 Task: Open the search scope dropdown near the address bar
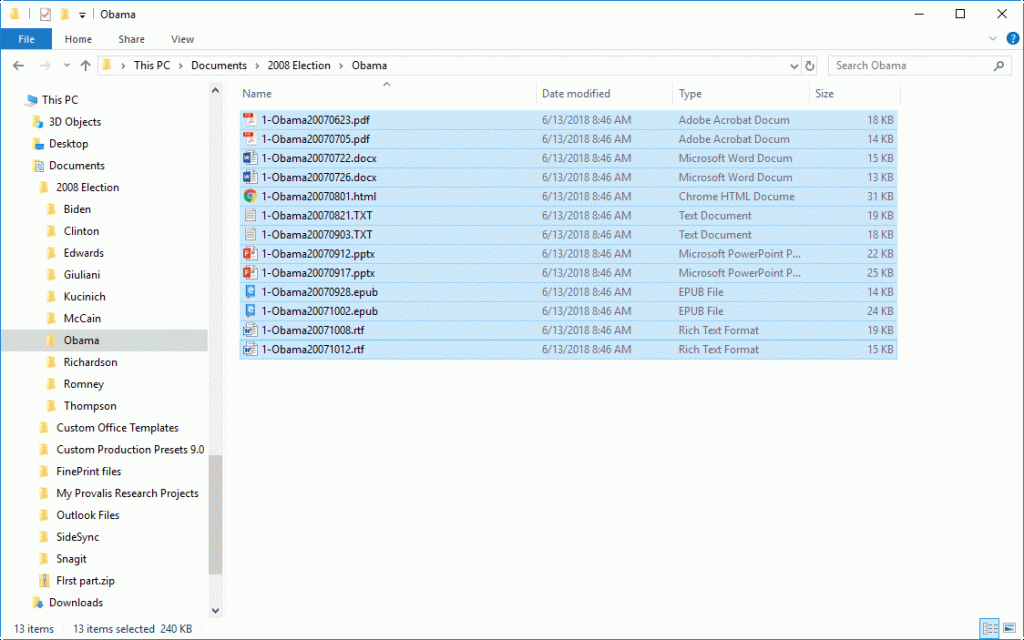[x=795, y=65]
